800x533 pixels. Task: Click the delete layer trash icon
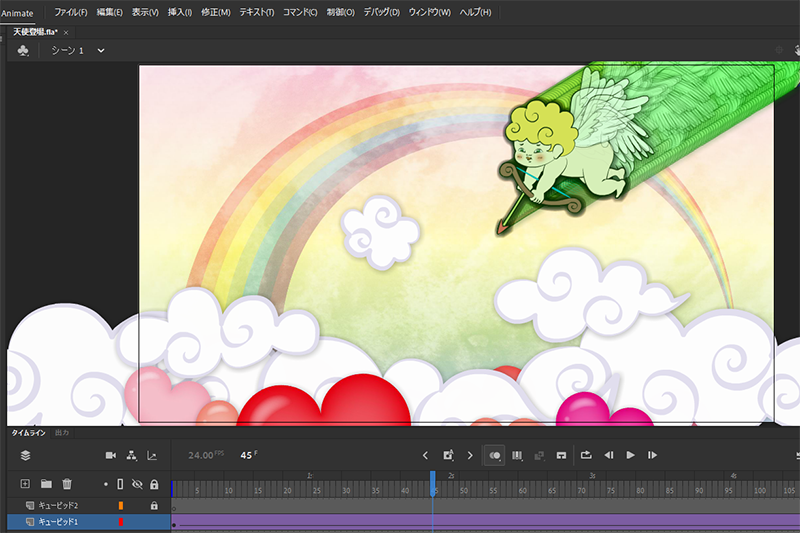67,484
